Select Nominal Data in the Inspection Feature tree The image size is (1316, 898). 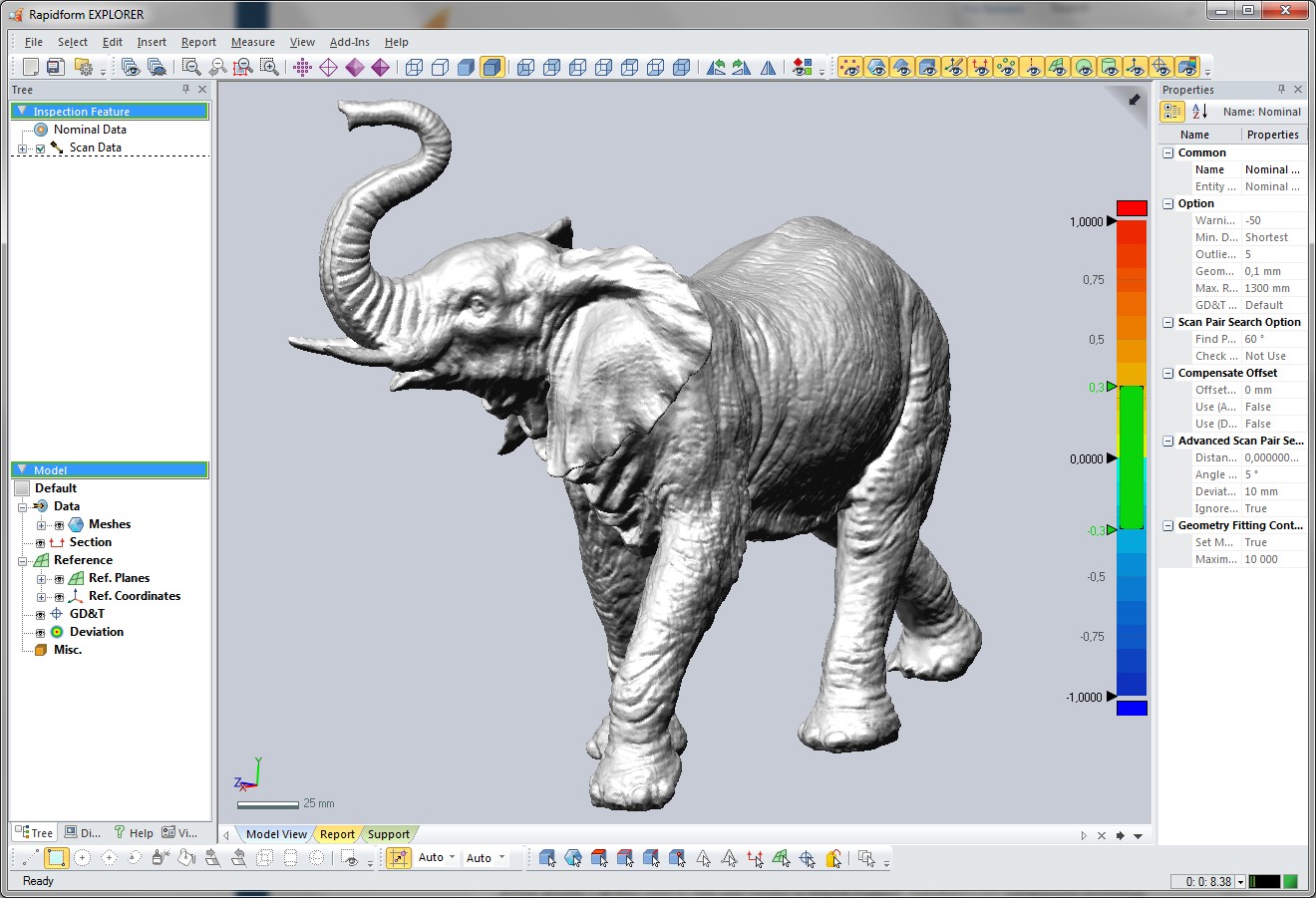90,130
